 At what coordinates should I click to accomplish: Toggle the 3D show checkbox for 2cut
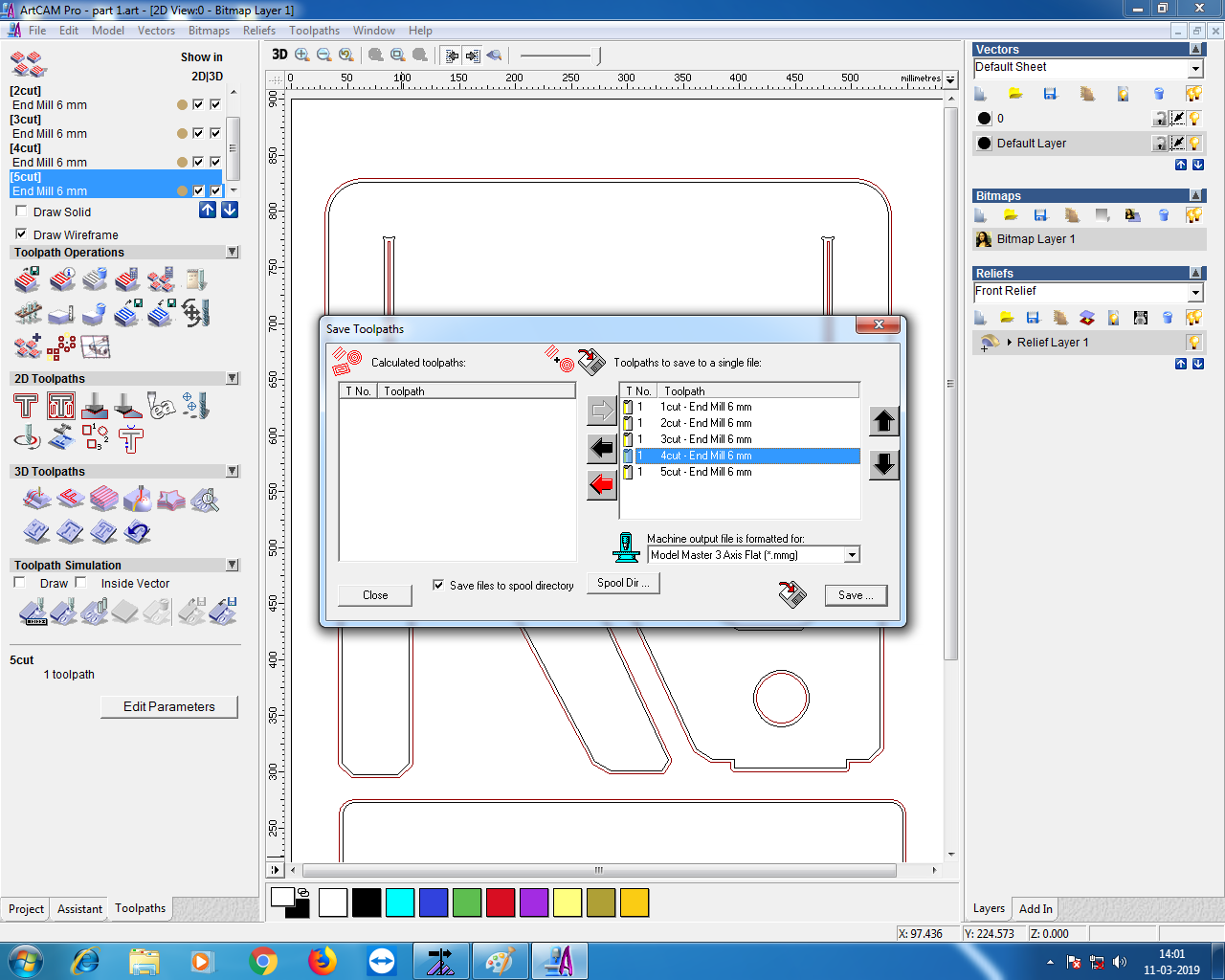(x=215, y=104)
